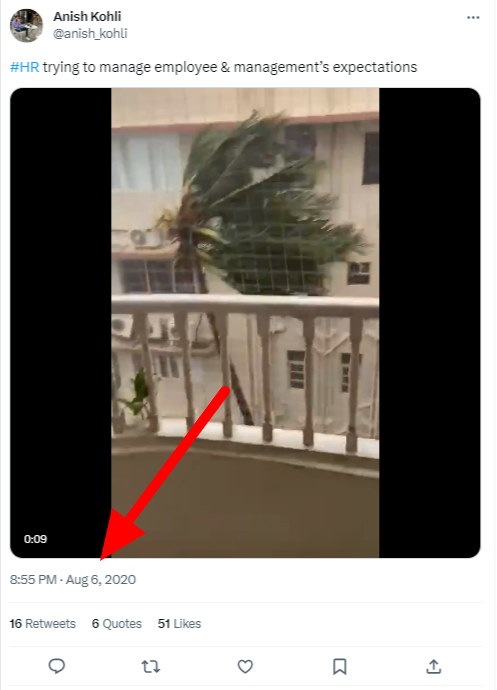This screenshot has width=497, height=690.
Task: Bookmark the tweet with bookmark icon
Action: [x=339, y=666]
